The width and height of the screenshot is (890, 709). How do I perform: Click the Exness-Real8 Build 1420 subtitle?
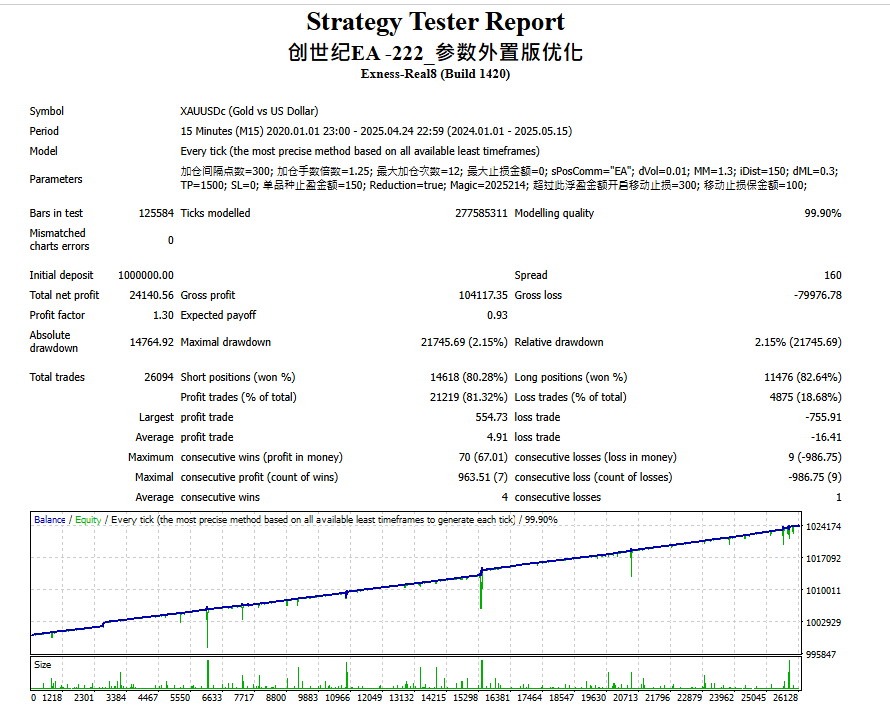[x=435, y=74]
